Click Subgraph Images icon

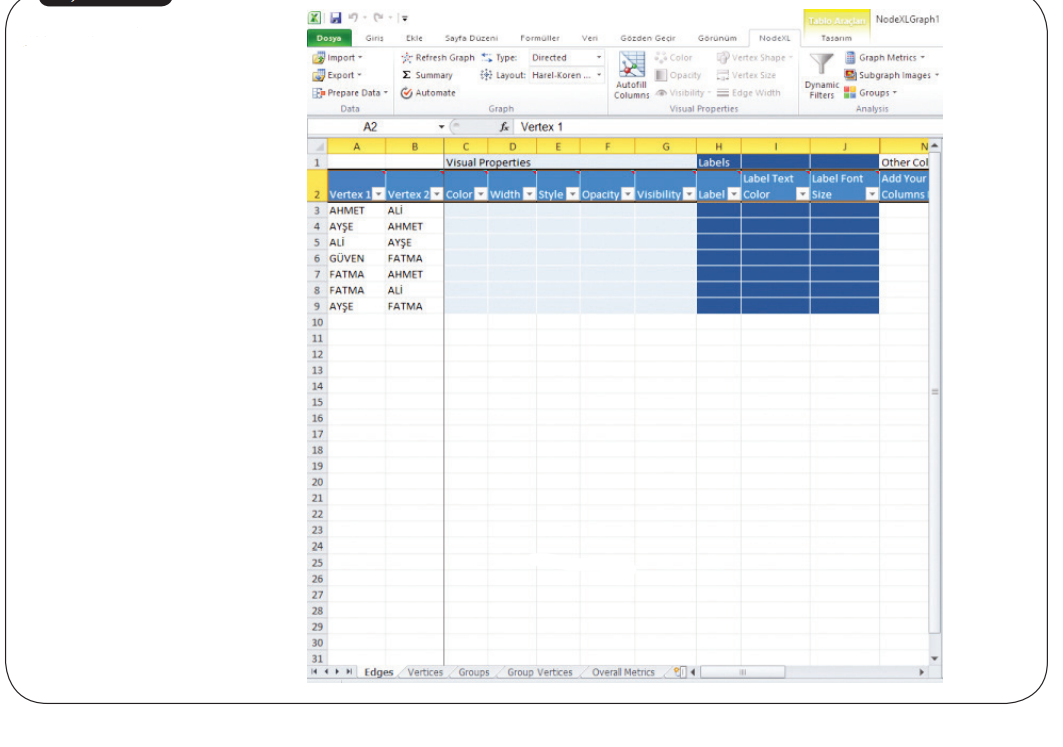[851, 75]
